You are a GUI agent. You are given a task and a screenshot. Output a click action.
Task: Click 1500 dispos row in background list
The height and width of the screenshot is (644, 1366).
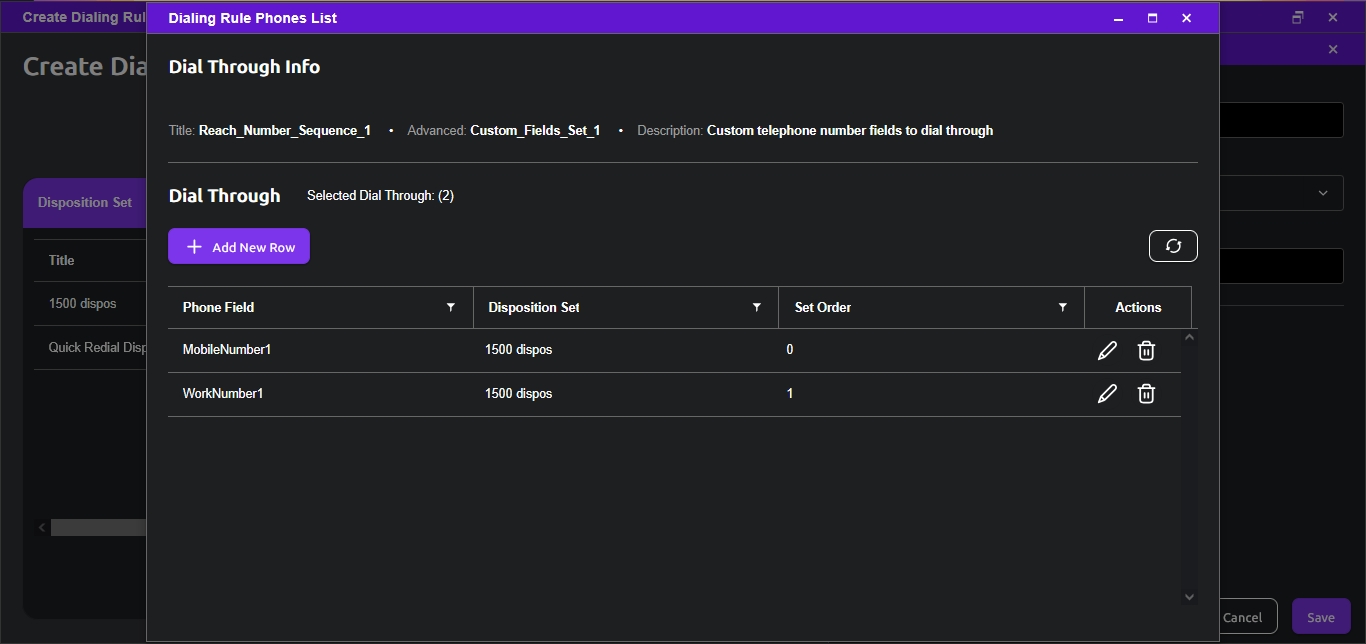pyautogui.click(x=91, y=304)
